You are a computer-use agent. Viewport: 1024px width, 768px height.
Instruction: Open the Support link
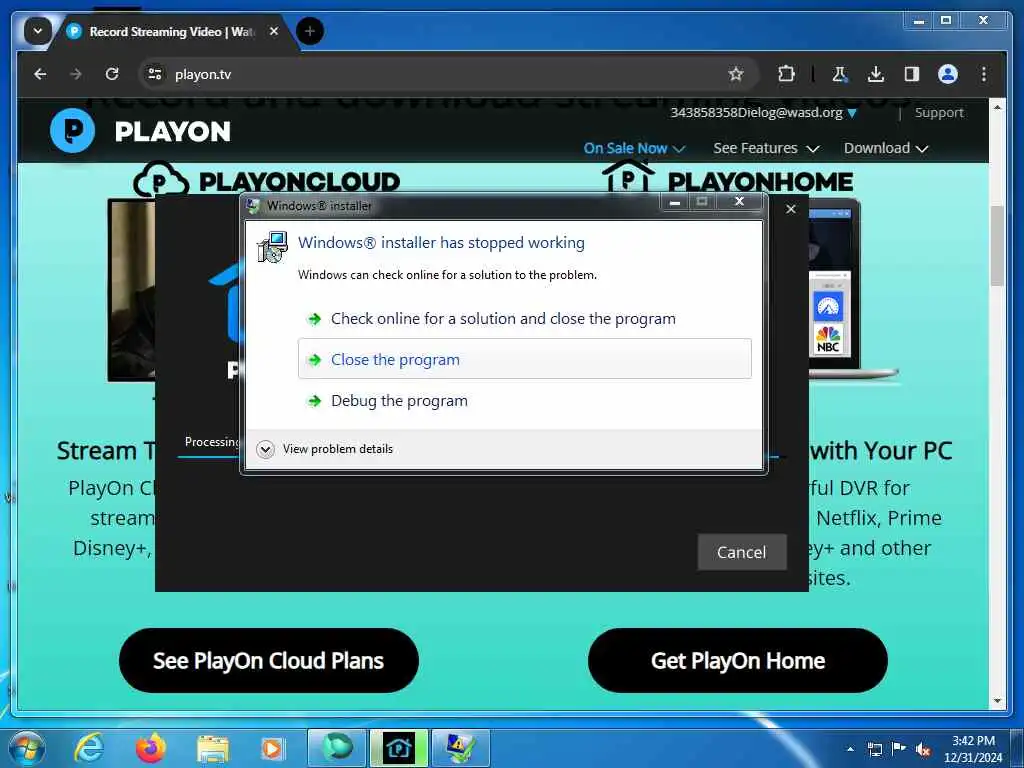pos(938,112)
